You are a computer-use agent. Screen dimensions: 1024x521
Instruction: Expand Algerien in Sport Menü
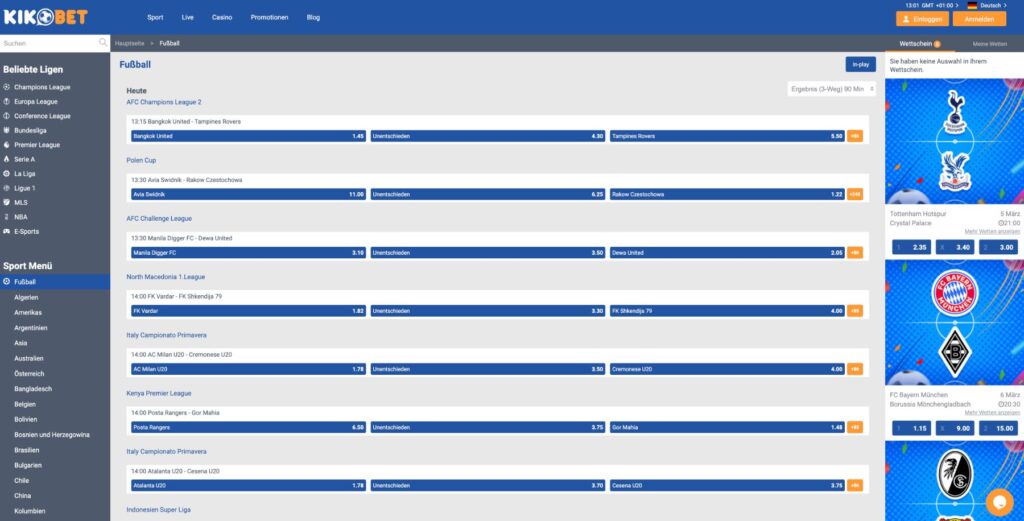tap(26, 297)
